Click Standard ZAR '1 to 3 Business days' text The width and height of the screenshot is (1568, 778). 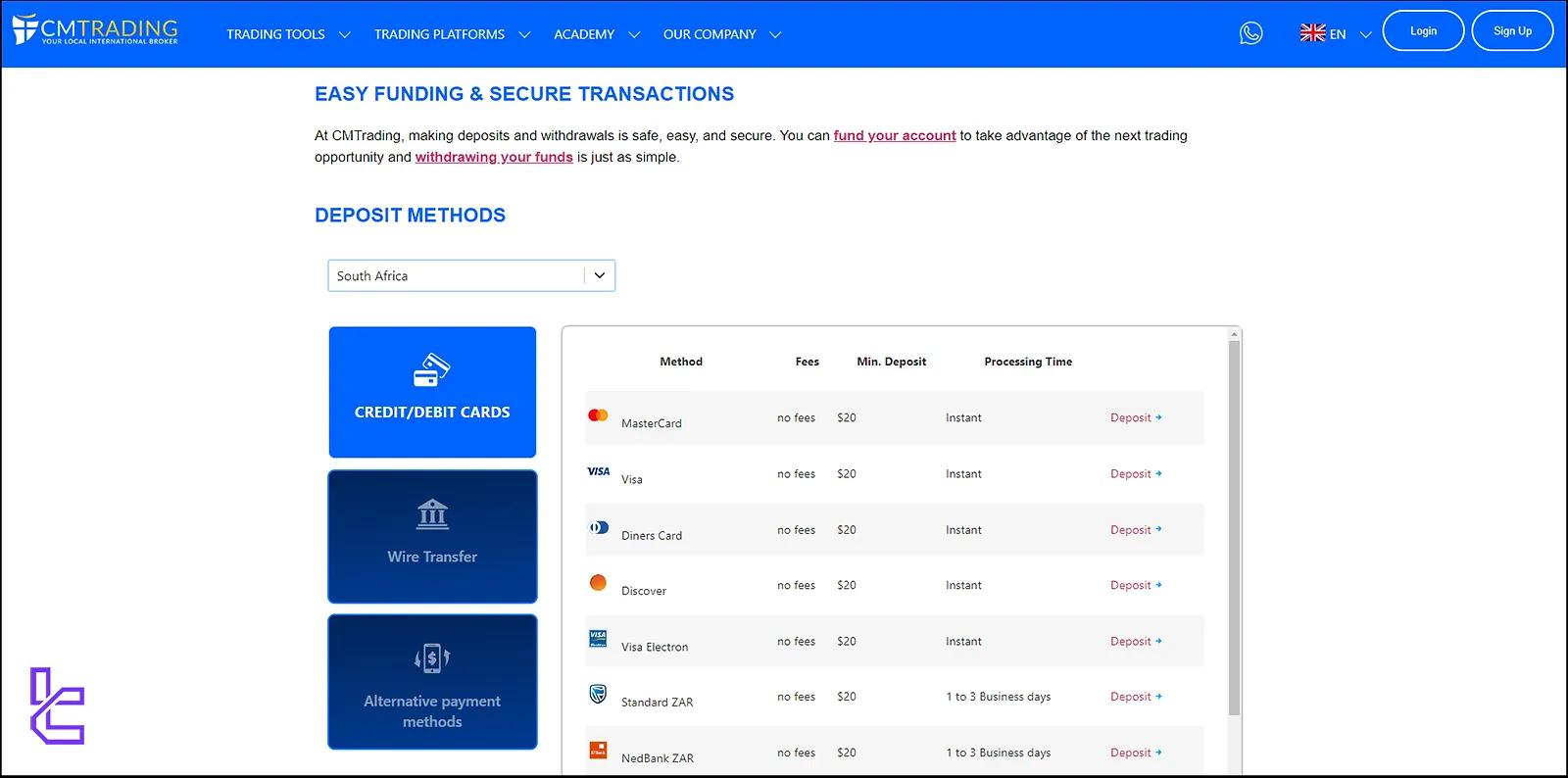click(998, 697)
